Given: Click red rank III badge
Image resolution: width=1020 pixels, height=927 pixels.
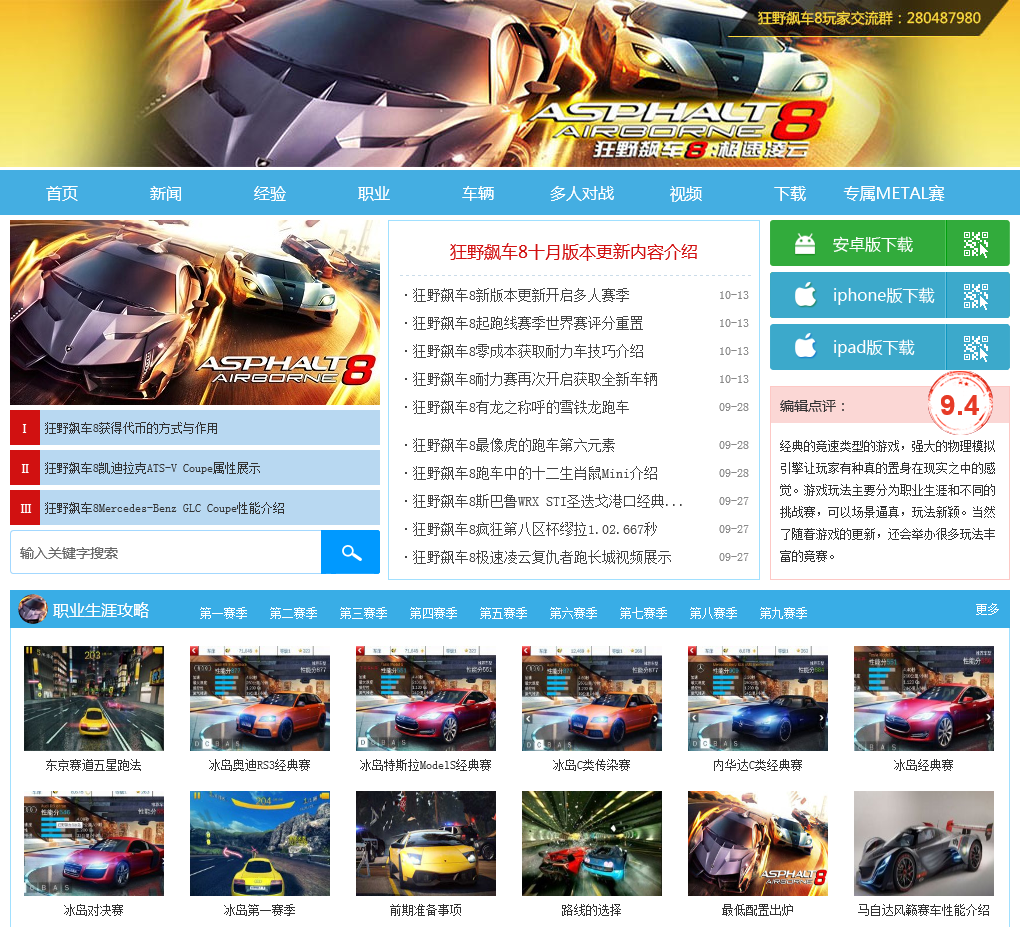Looking at the screenshot, I should [25, 507].
